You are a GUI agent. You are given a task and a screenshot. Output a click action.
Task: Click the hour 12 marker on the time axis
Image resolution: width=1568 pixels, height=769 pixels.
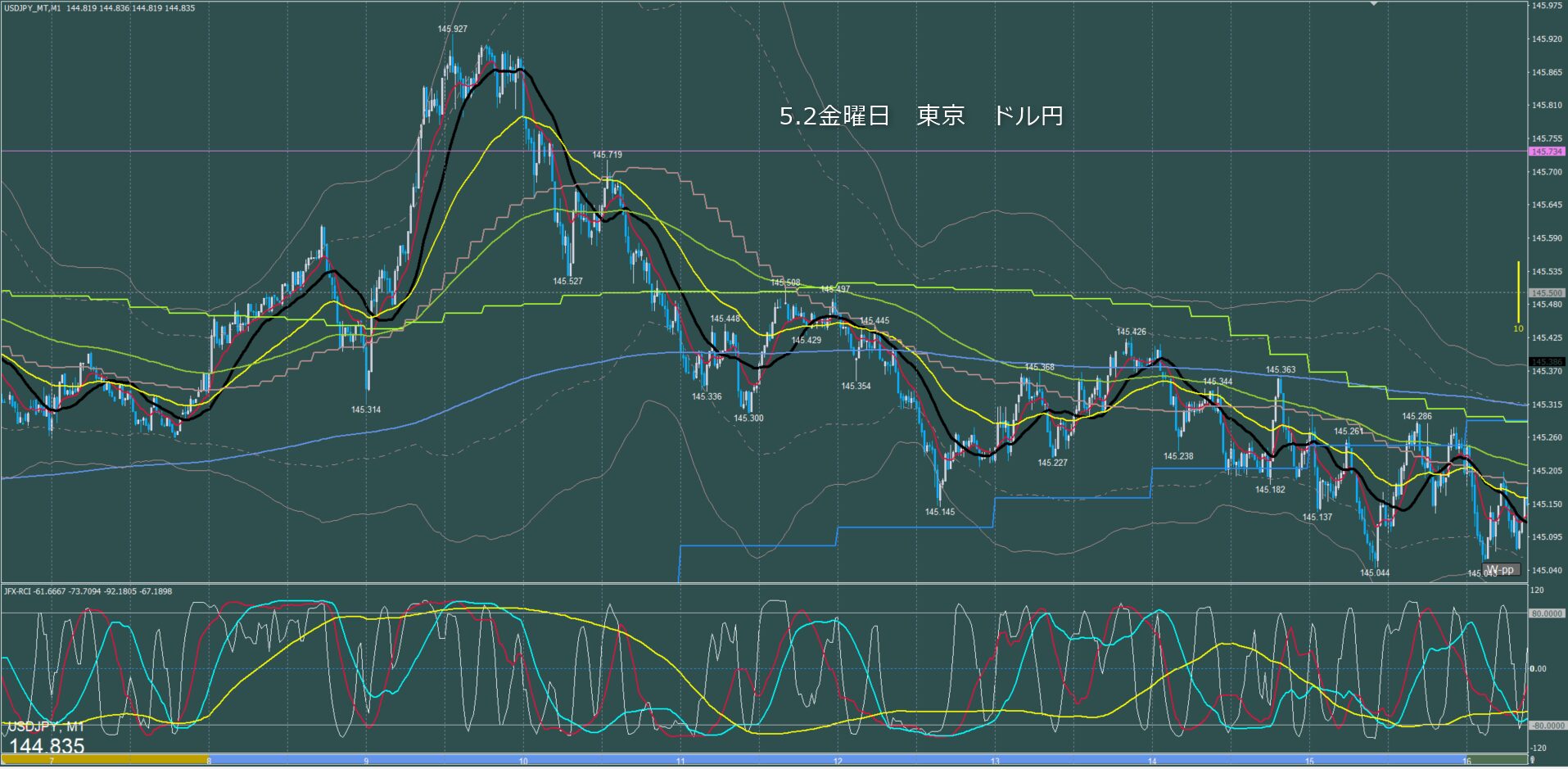click(x=838, y=761)
